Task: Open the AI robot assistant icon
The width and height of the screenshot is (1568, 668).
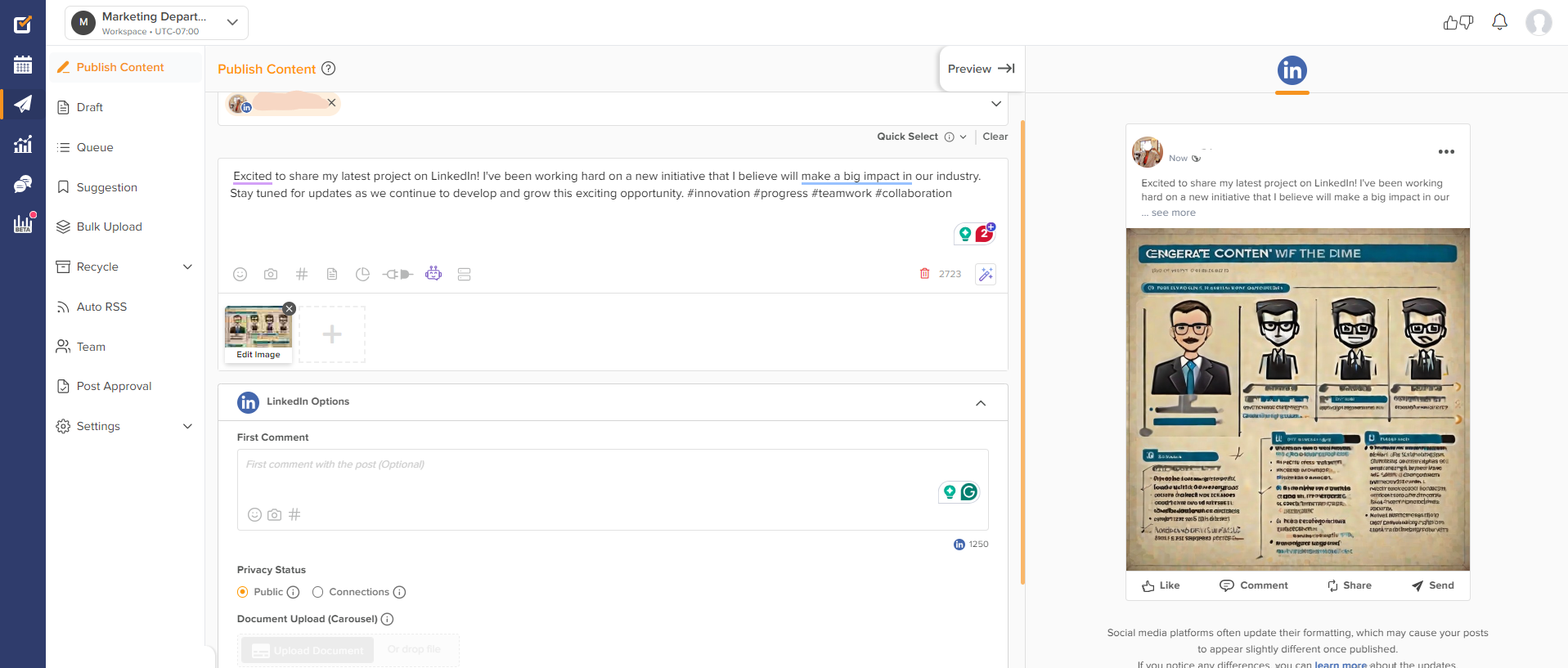Action: (x=434, y=273)
